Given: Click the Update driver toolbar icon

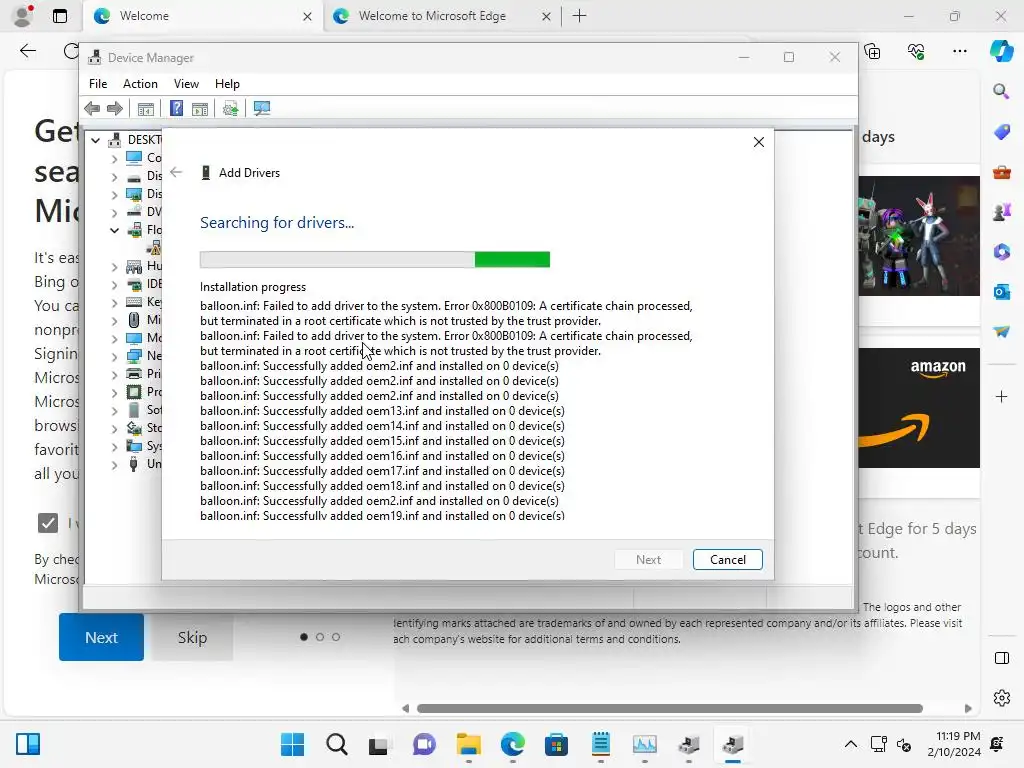Looking at the screenshot, I should (x=231, y=108).
